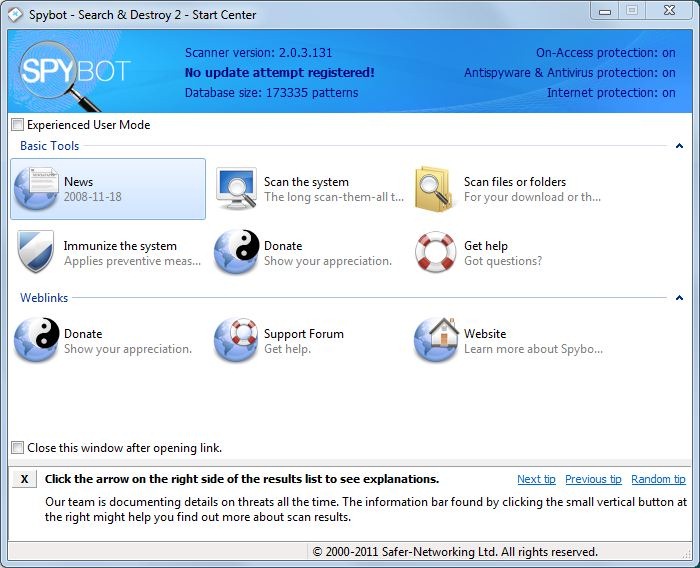The image size is (700, 568).
Task: Click the Next tip link
Action: pos(536,479)
